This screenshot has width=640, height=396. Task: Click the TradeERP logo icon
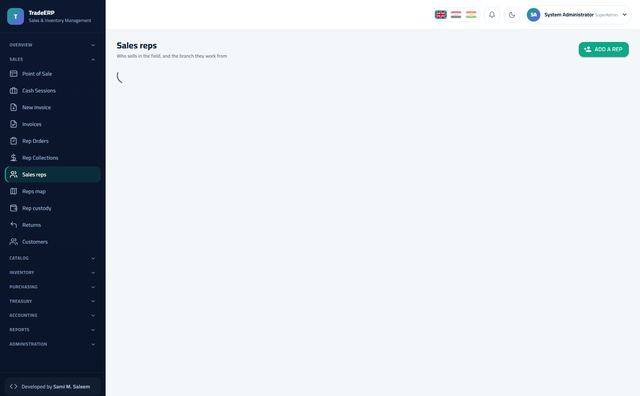(x=16, y=16)
